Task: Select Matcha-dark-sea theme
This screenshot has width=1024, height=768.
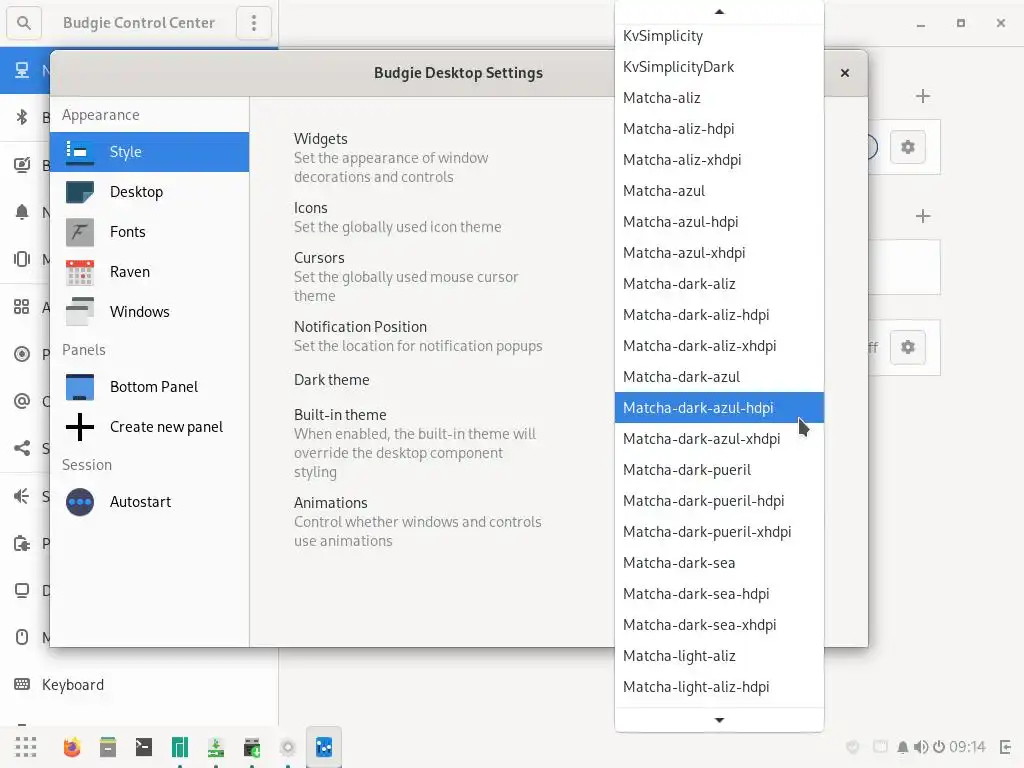Action: pos(719,563)
